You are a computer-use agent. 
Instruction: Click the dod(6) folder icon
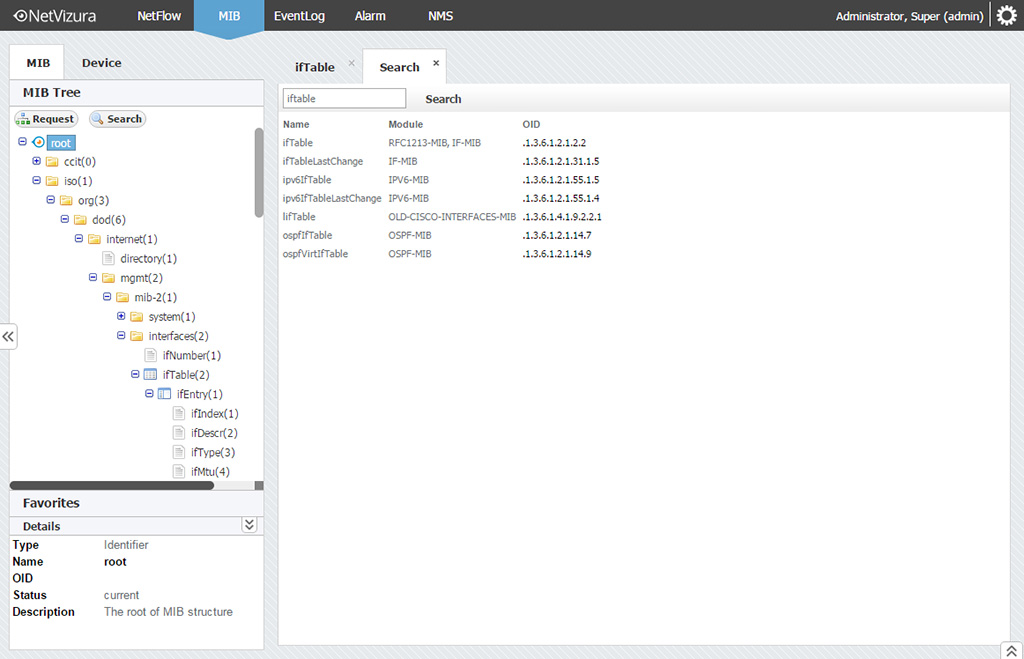point(80,219)
